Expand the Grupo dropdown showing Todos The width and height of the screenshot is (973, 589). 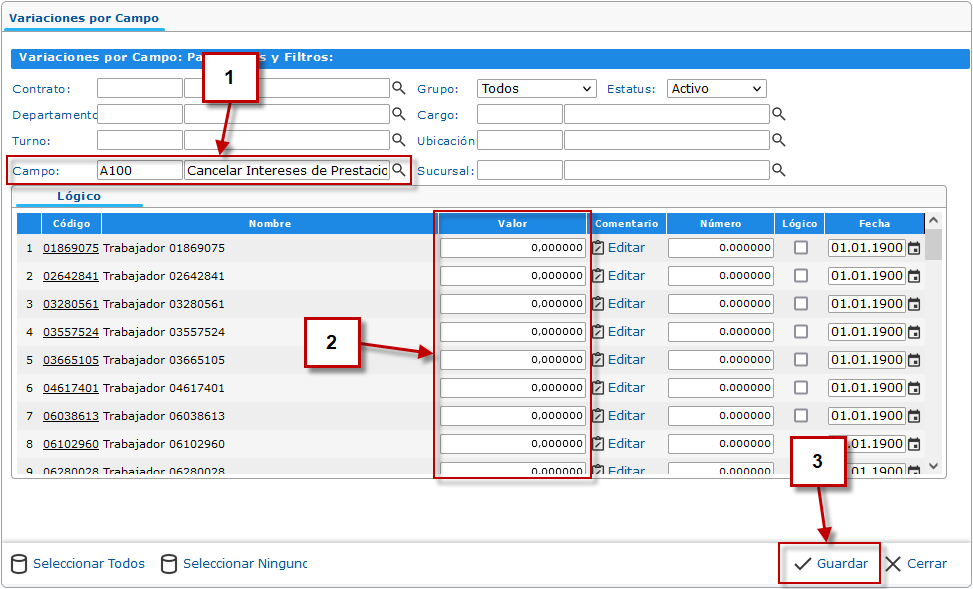[536, 89]
